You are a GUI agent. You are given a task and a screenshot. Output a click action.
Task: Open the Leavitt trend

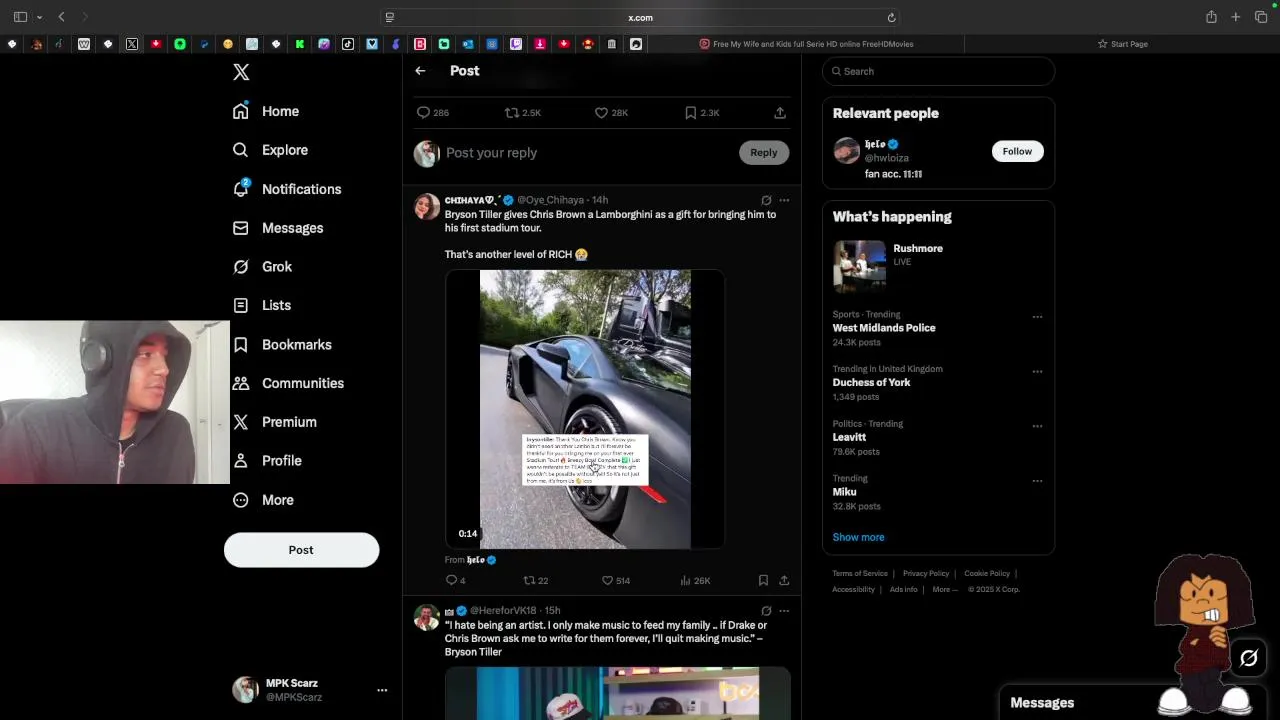point(849,437)
